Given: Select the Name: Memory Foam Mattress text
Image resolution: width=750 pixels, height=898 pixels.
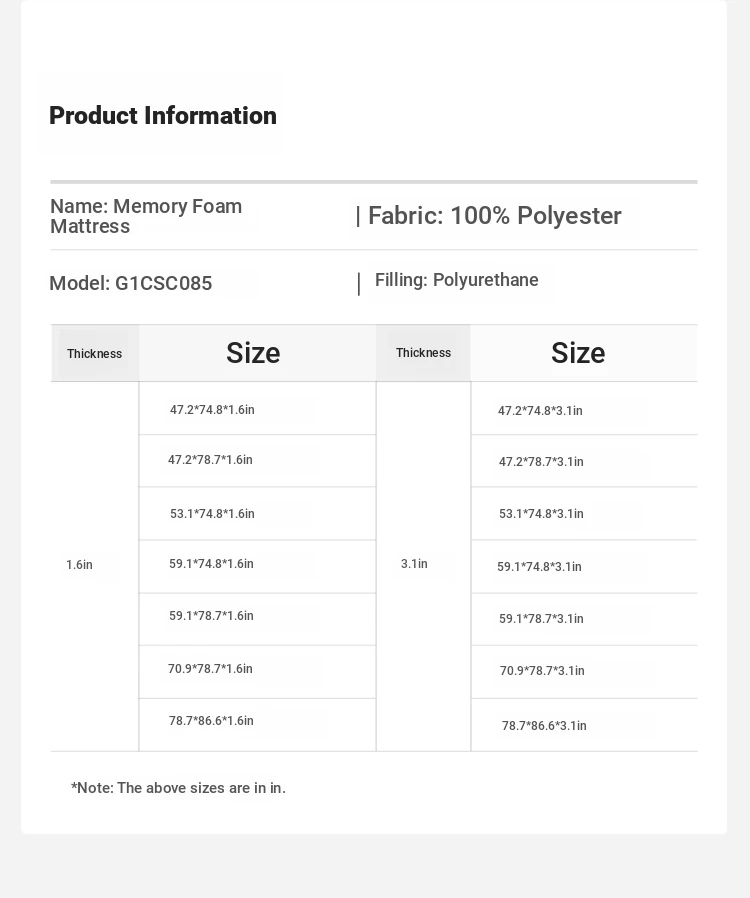Looking at the screenshot, I should point(146,216).
